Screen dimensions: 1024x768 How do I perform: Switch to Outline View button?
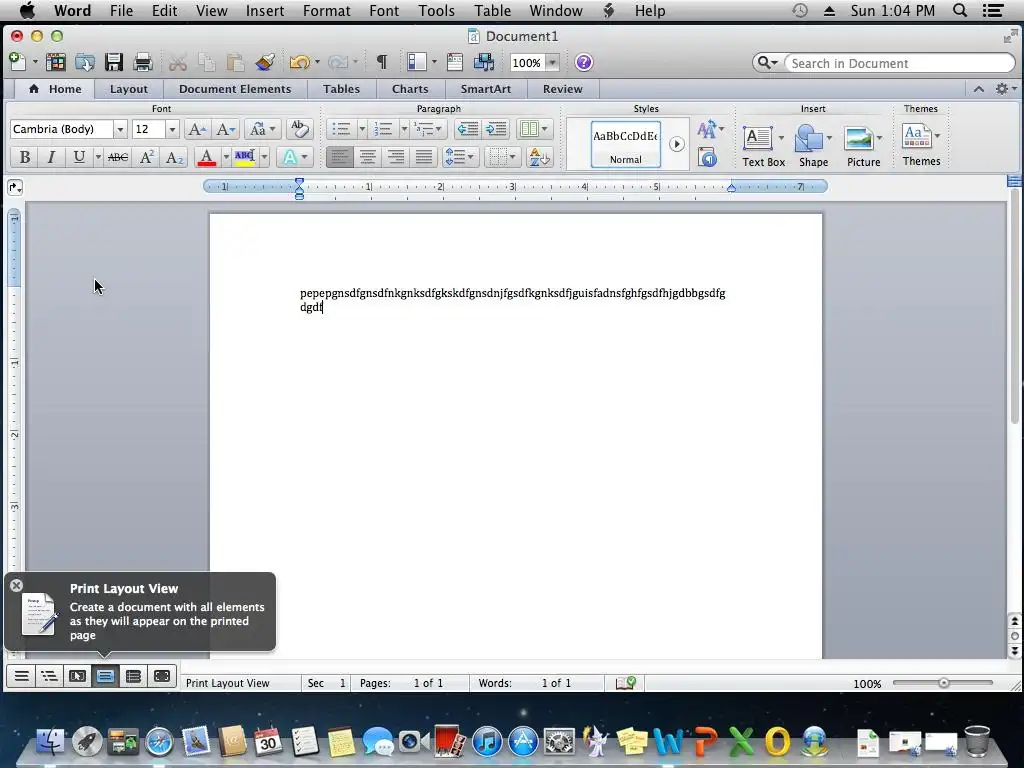point(49,676)
